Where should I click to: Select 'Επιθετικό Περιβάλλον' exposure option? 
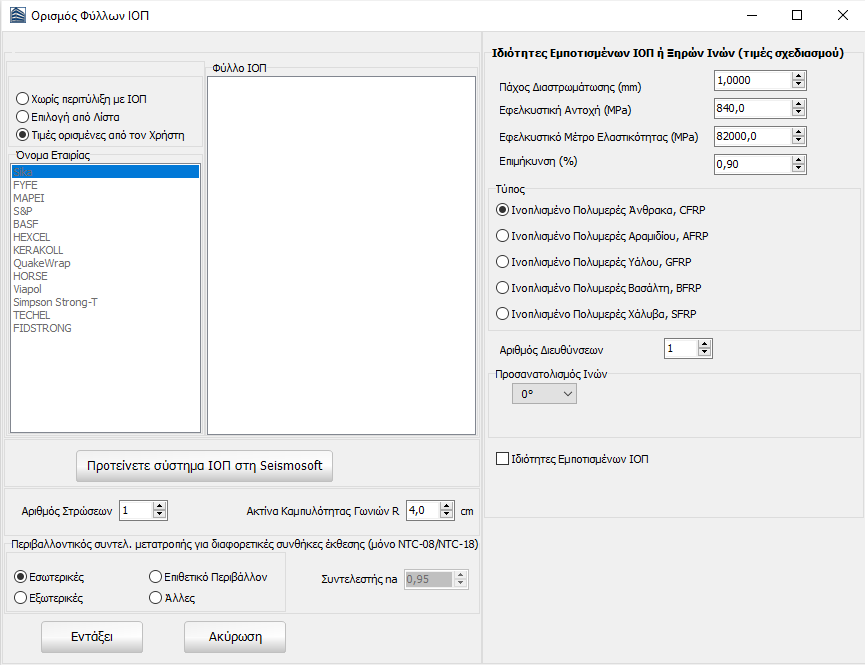click(155, 577)
